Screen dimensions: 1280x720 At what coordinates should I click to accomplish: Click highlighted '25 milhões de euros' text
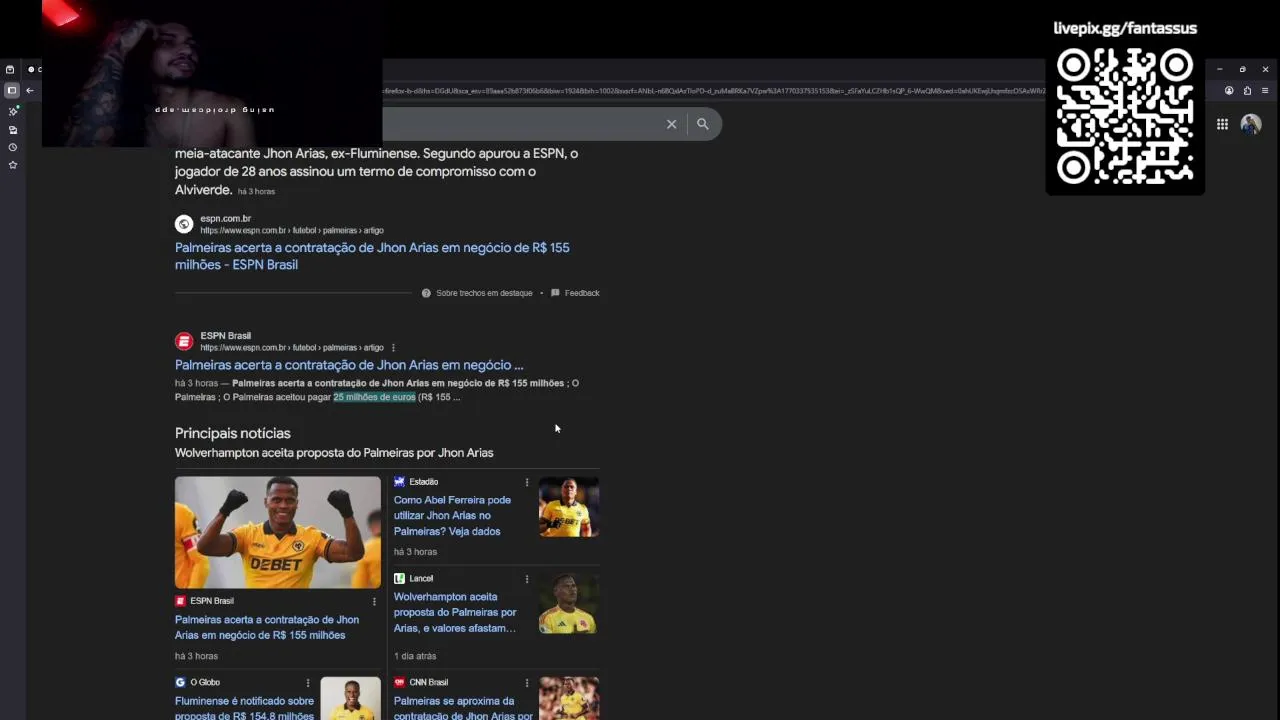pos(374,397)
